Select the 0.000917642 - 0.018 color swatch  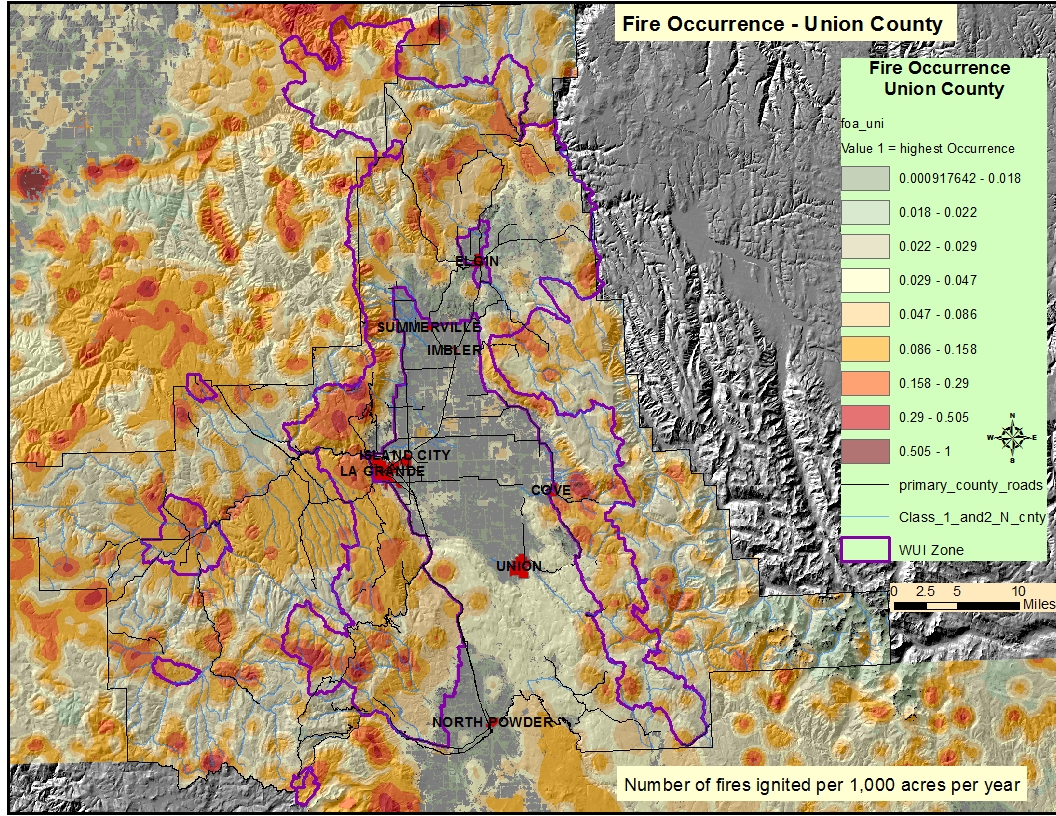[x=865, y=178]
